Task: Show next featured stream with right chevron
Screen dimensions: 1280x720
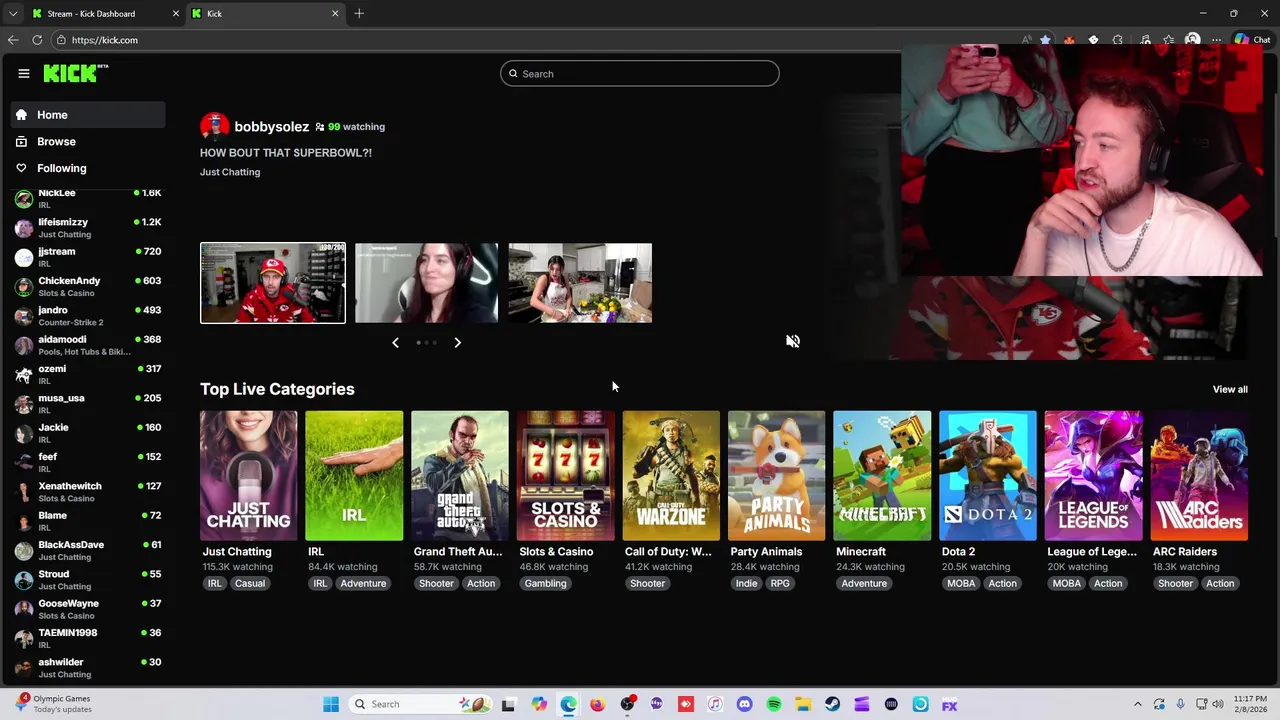Action: click(x=457, y=343)
